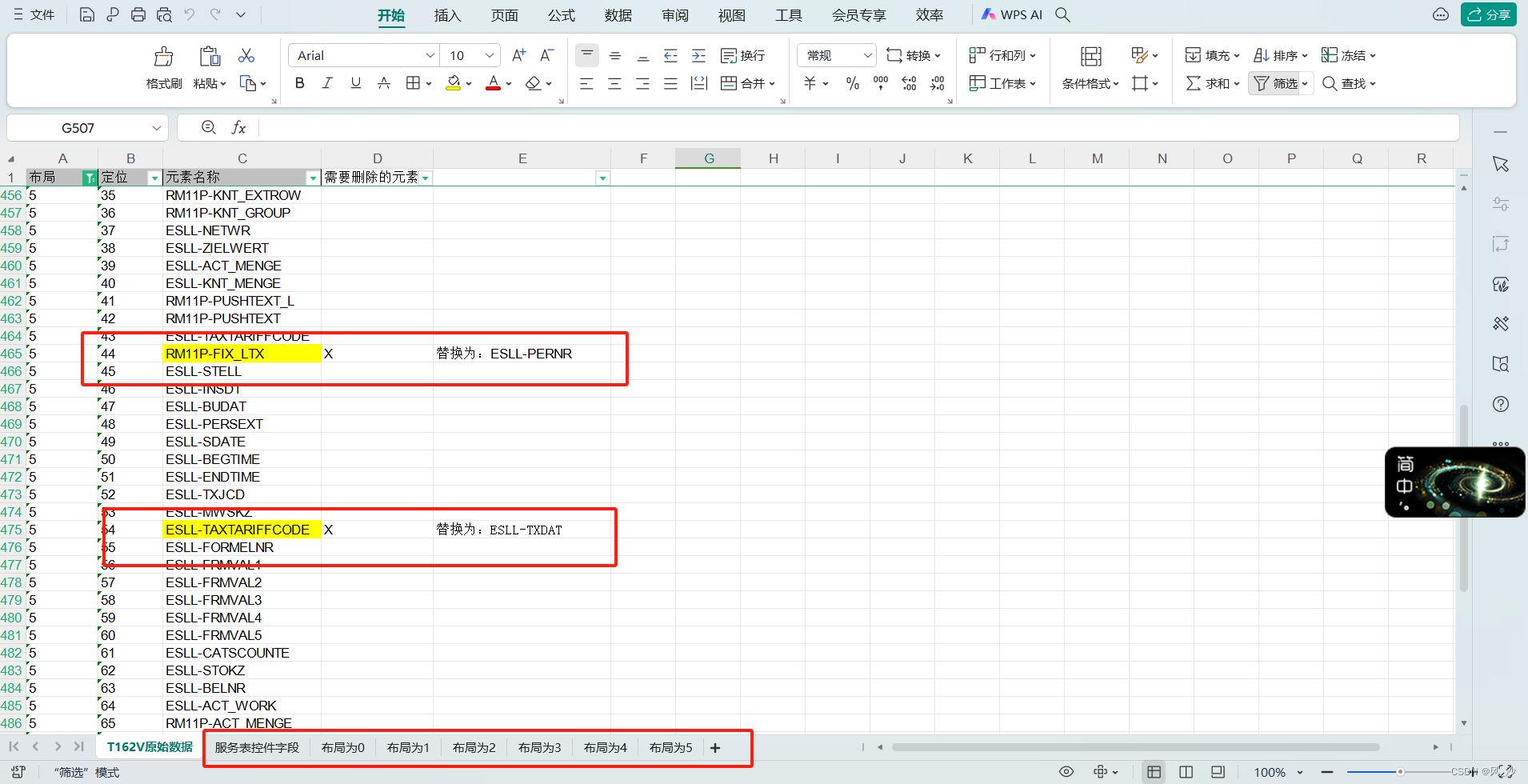Expand the Name Box G507 dropdown
Screen dimensions: 1528x784
(157, 128)
